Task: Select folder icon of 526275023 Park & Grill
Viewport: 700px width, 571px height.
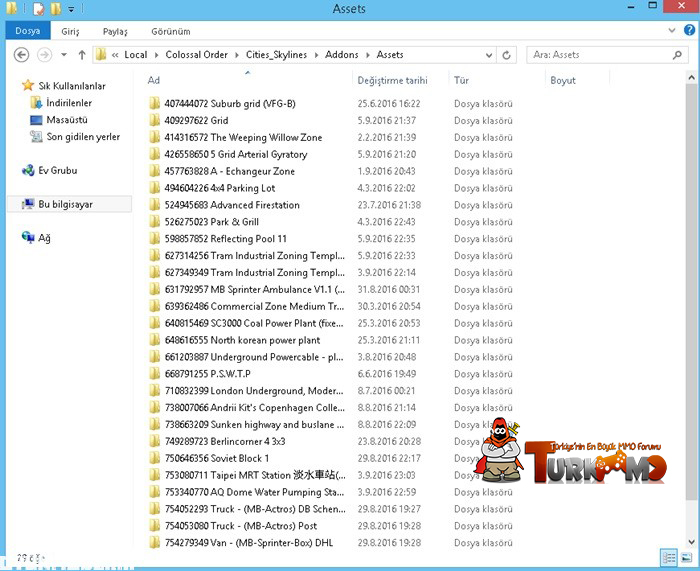Action: tap(154, 222)
